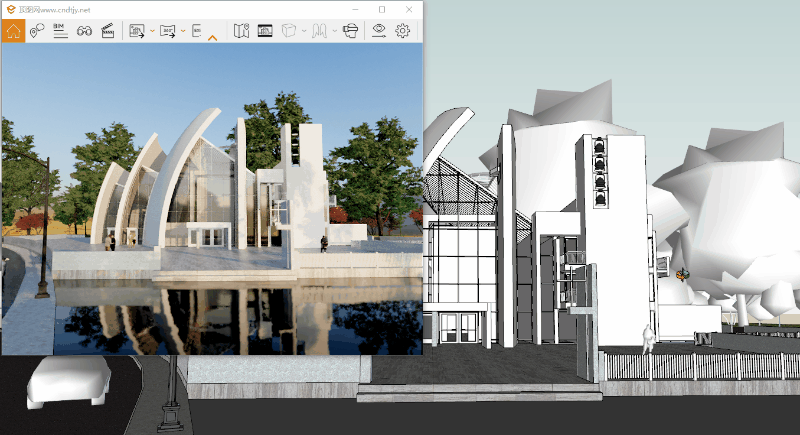Click the screenshot export icon
This screenshot has height=435, width=800.
coord(137,31)
